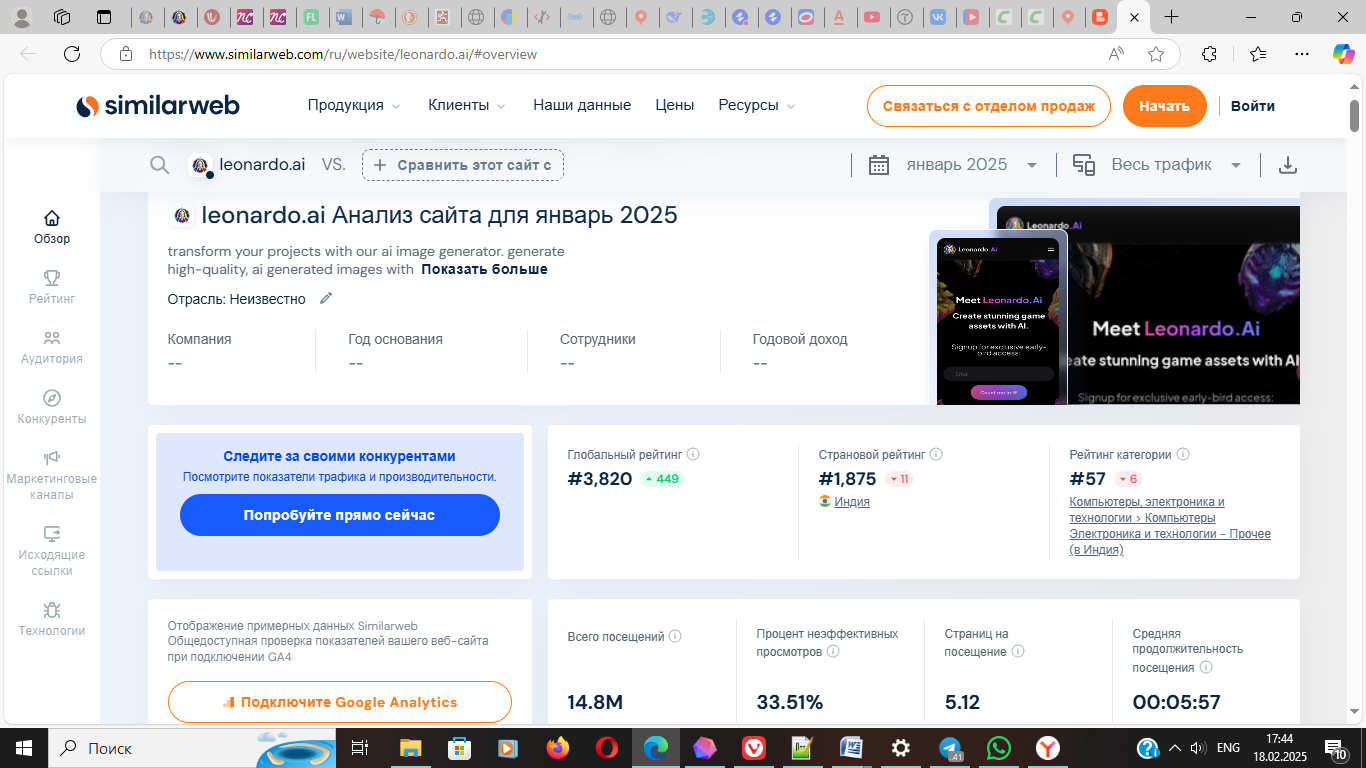Open WhatsApp from the taskbar
Screen dimensions: 1366x768
(998, 748)
